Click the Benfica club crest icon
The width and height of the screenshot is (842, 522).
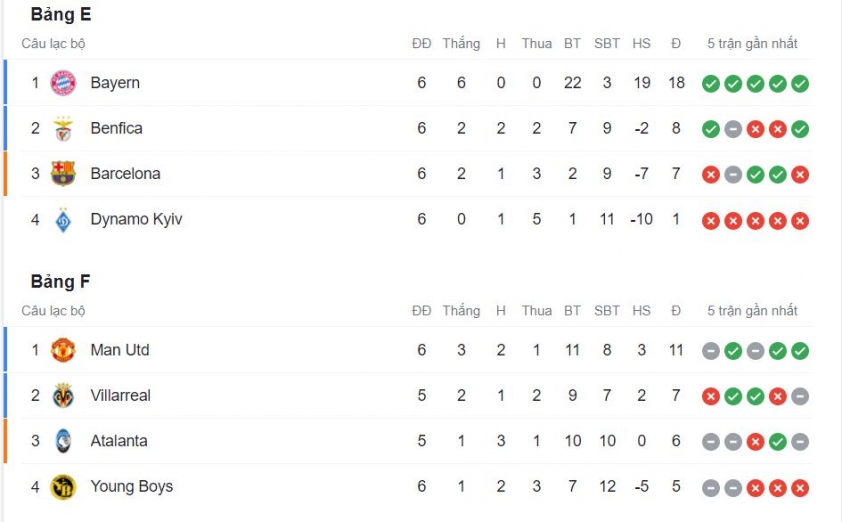point(63,129)
